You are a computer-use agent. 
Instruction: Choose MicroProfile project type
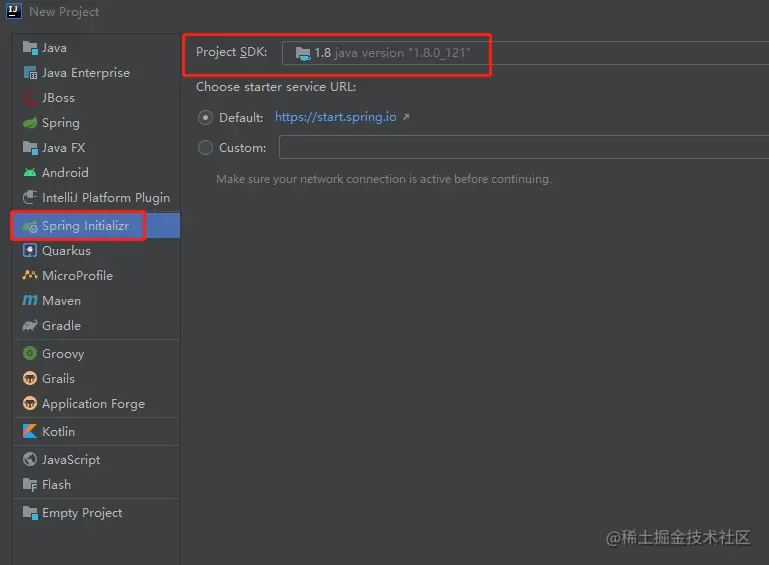click(x=96, y=276)
